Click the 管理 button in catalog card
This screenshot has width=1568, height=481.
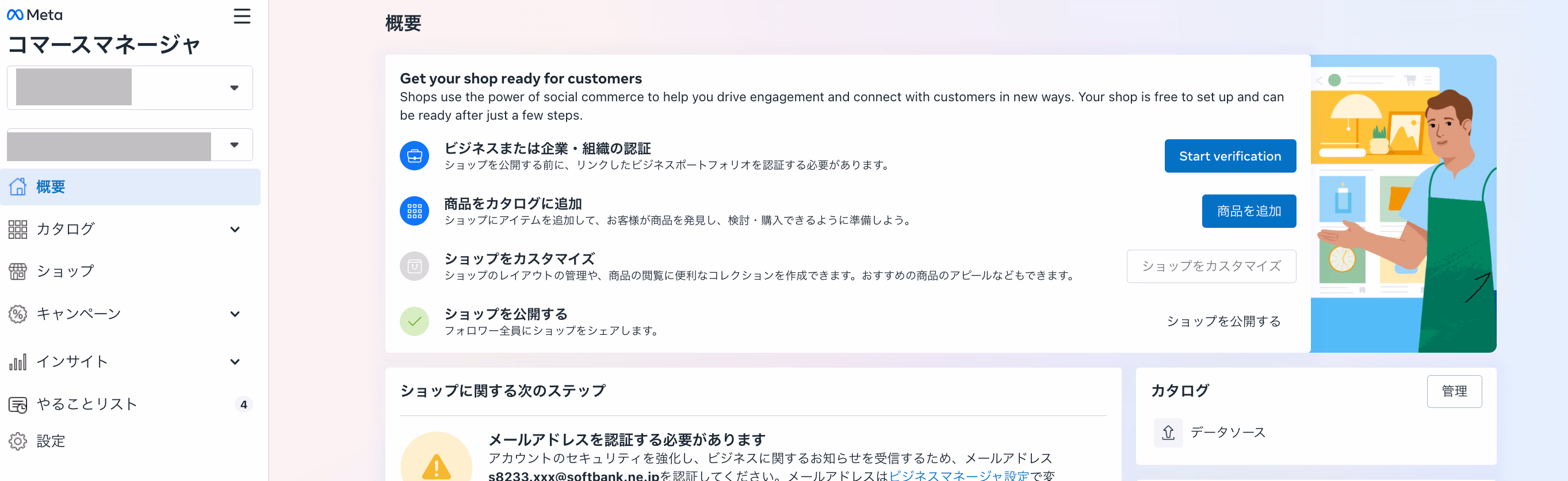click(1454, 391)
